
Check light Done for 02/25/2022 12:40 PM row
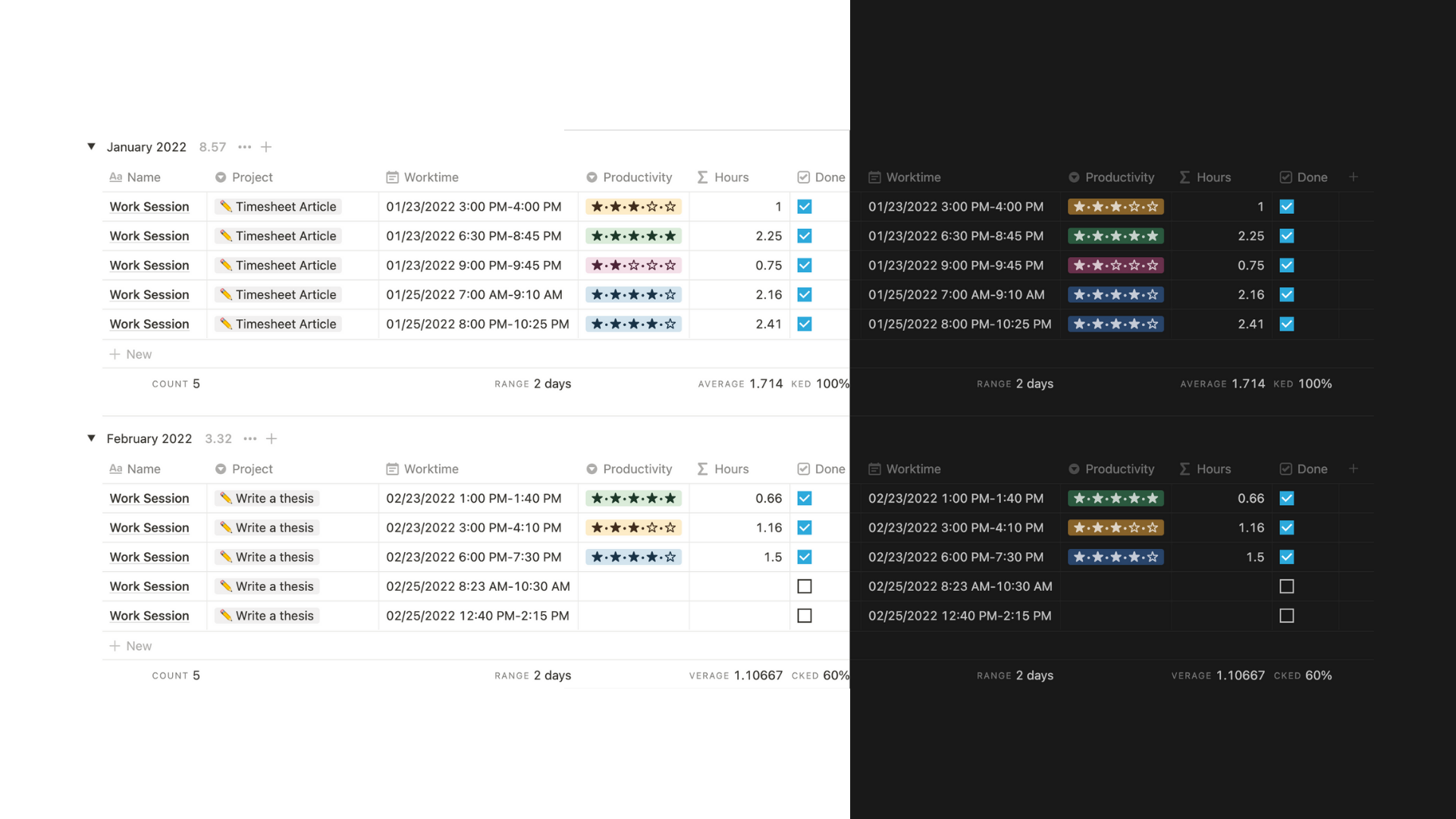[x=805, y=616]
